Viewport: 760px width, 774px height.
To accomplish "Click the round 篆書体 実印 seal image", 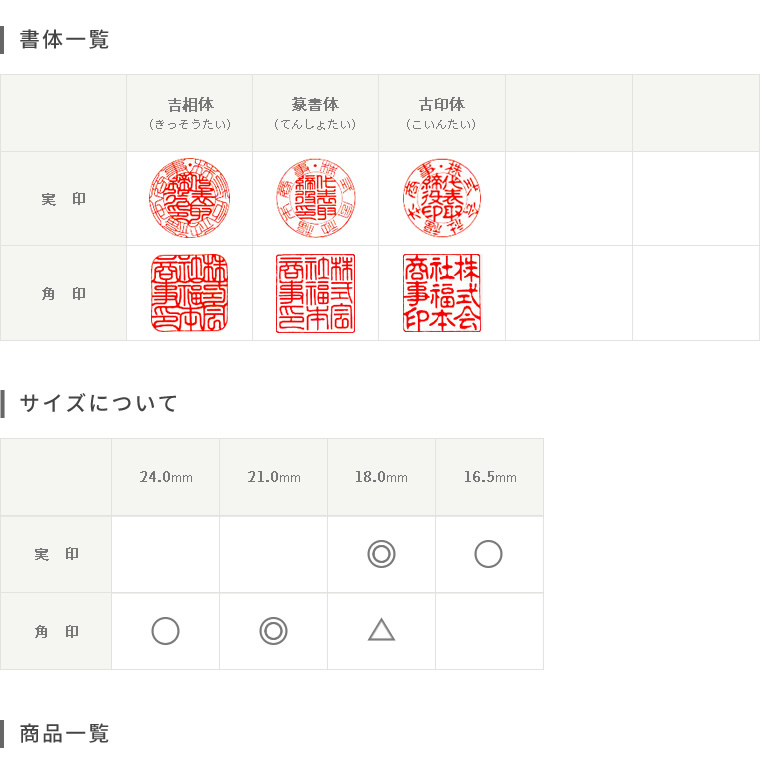I will [316, 198].
